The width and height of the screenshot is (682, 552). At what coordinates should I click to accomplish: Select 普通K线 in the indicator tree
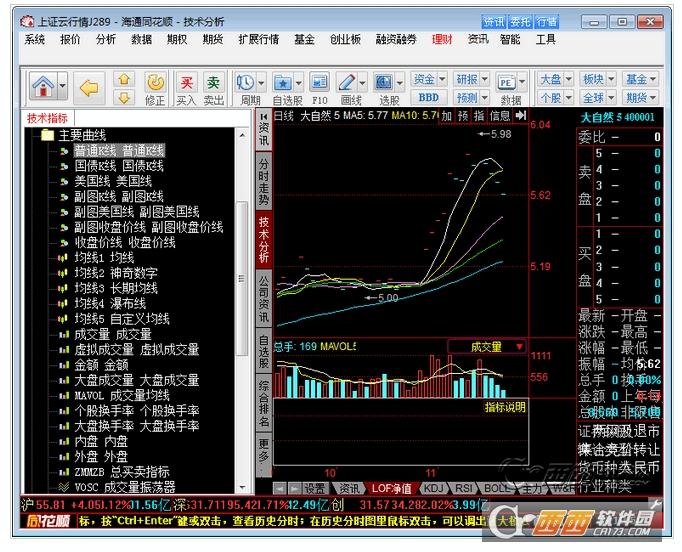point(119,151)
